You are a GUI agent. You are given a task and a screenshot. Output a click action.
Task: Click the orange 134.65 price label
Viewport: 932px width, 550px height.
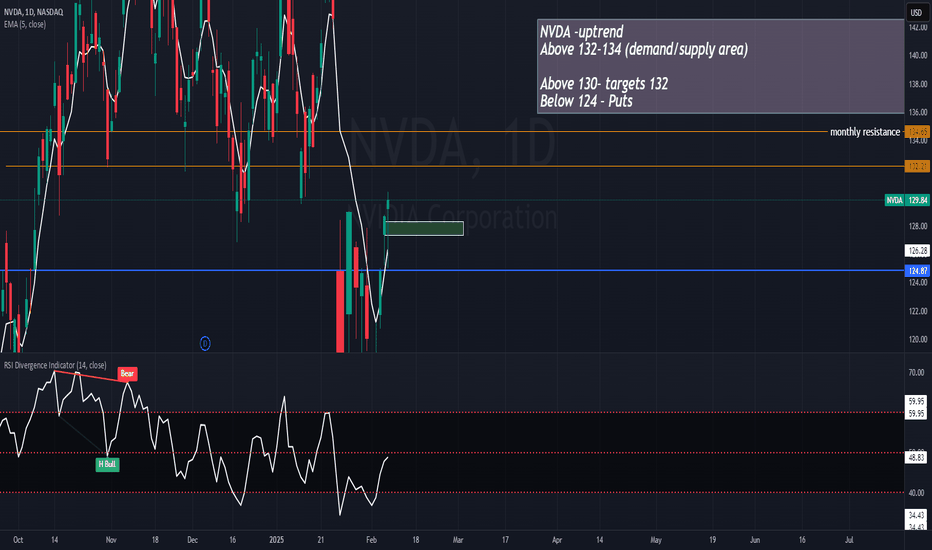point(917,132)
